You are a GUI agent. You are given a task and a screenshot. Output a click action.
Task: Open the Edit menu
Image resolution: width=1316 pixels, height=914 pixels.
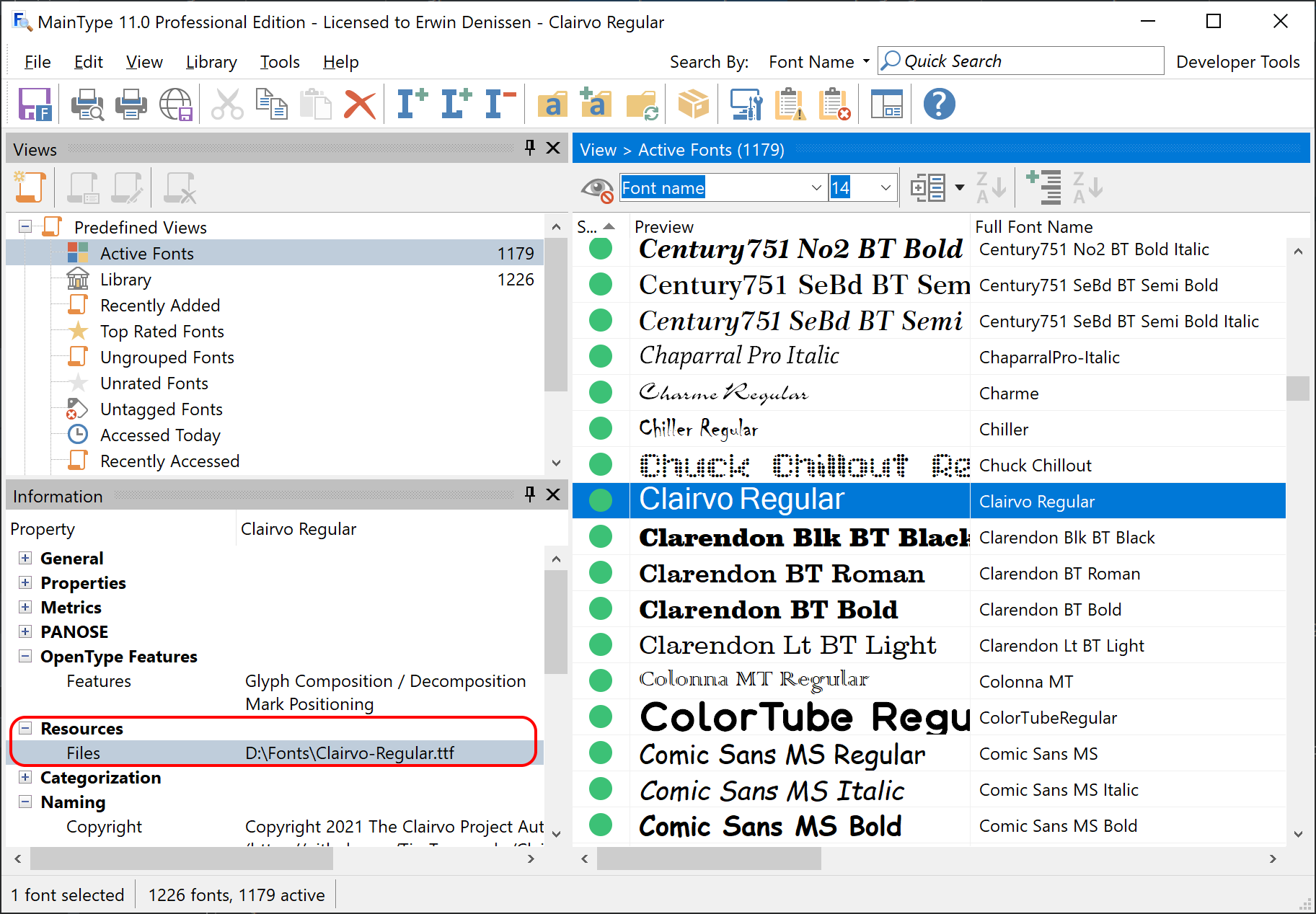[x=89, y=62]
